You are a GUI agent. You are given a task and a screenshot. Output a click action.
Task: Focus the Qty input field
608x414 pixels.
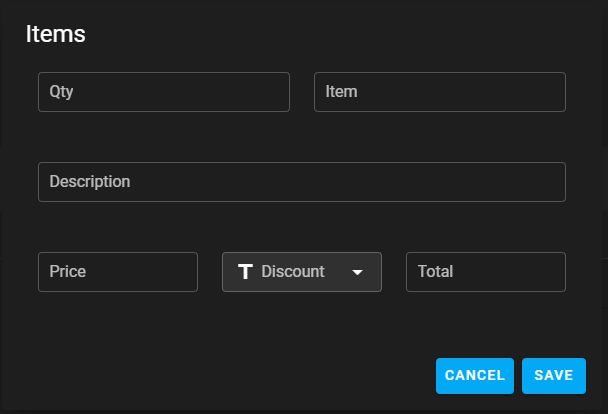coord(163,92)
